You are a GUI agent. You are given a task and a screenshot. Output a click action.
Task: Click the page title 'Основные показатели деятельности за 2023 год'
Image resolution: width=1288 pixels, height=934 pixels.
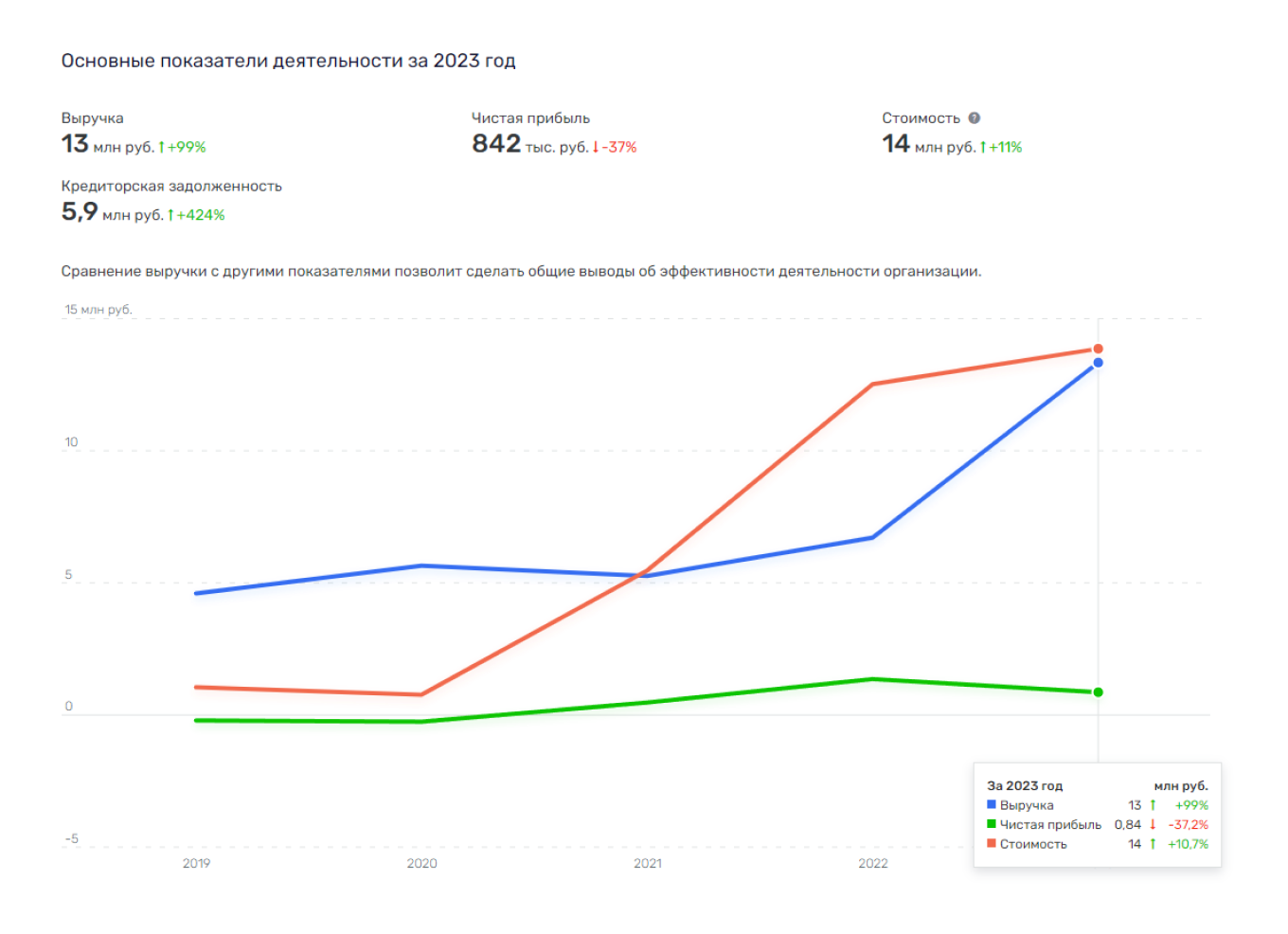pos(289,61)
